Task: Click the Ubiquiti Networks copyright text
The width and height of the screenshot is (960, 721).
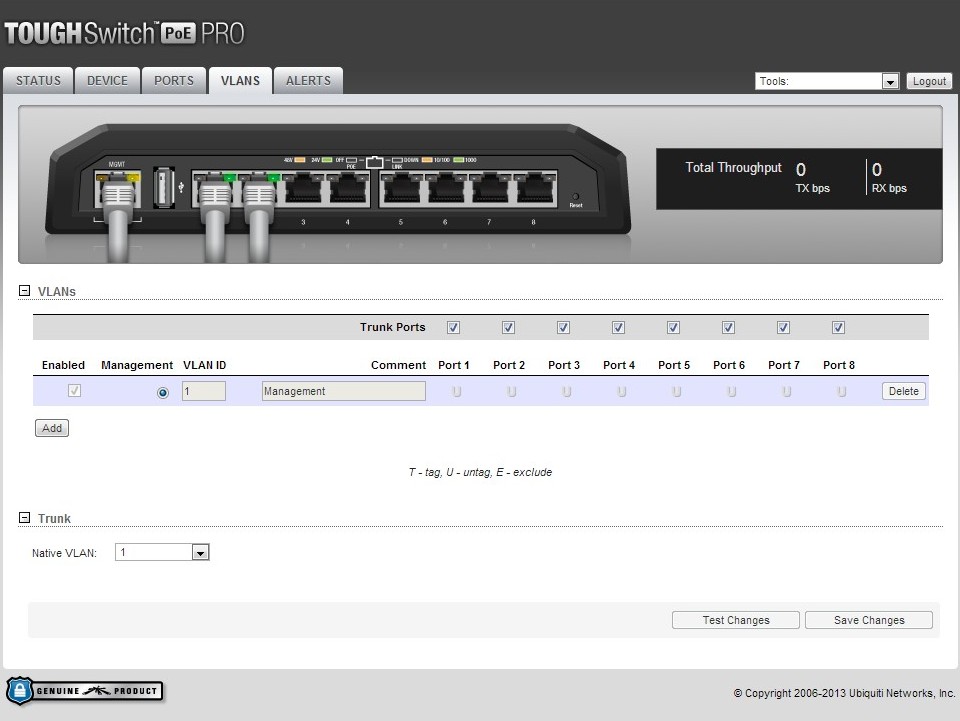Action: 844,693
